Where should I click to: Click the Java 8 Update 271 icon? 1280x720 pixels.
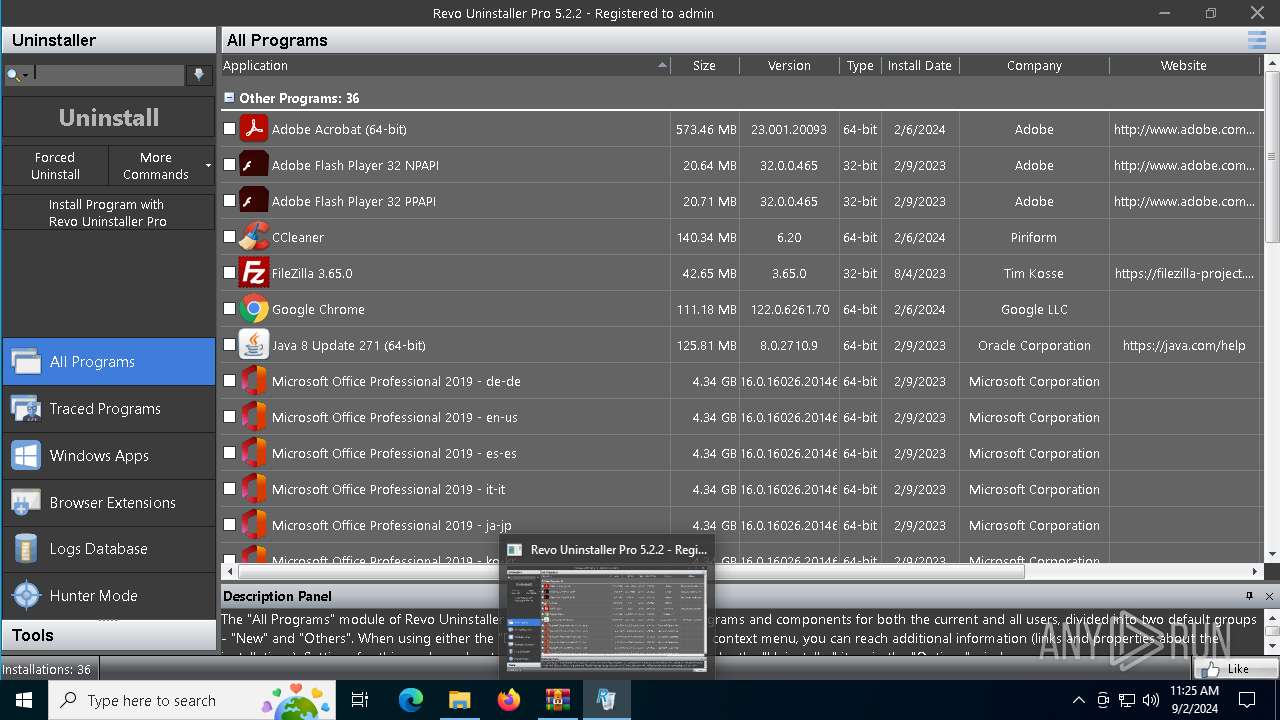(254, 345)
